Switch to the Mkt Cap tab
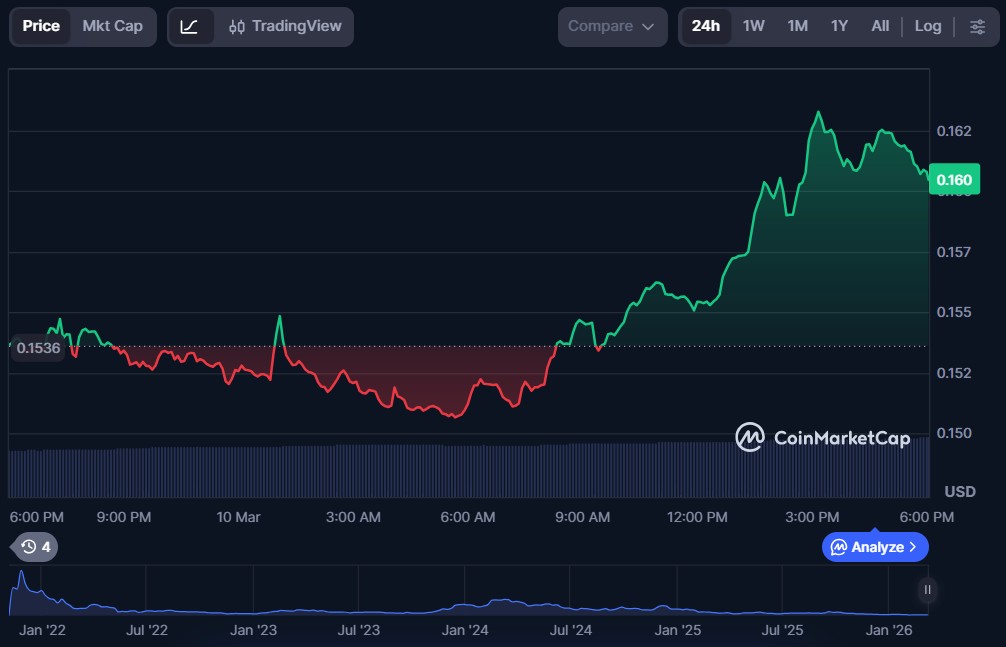The width and height of the screenshot is (1006, 647). [112, 26]
